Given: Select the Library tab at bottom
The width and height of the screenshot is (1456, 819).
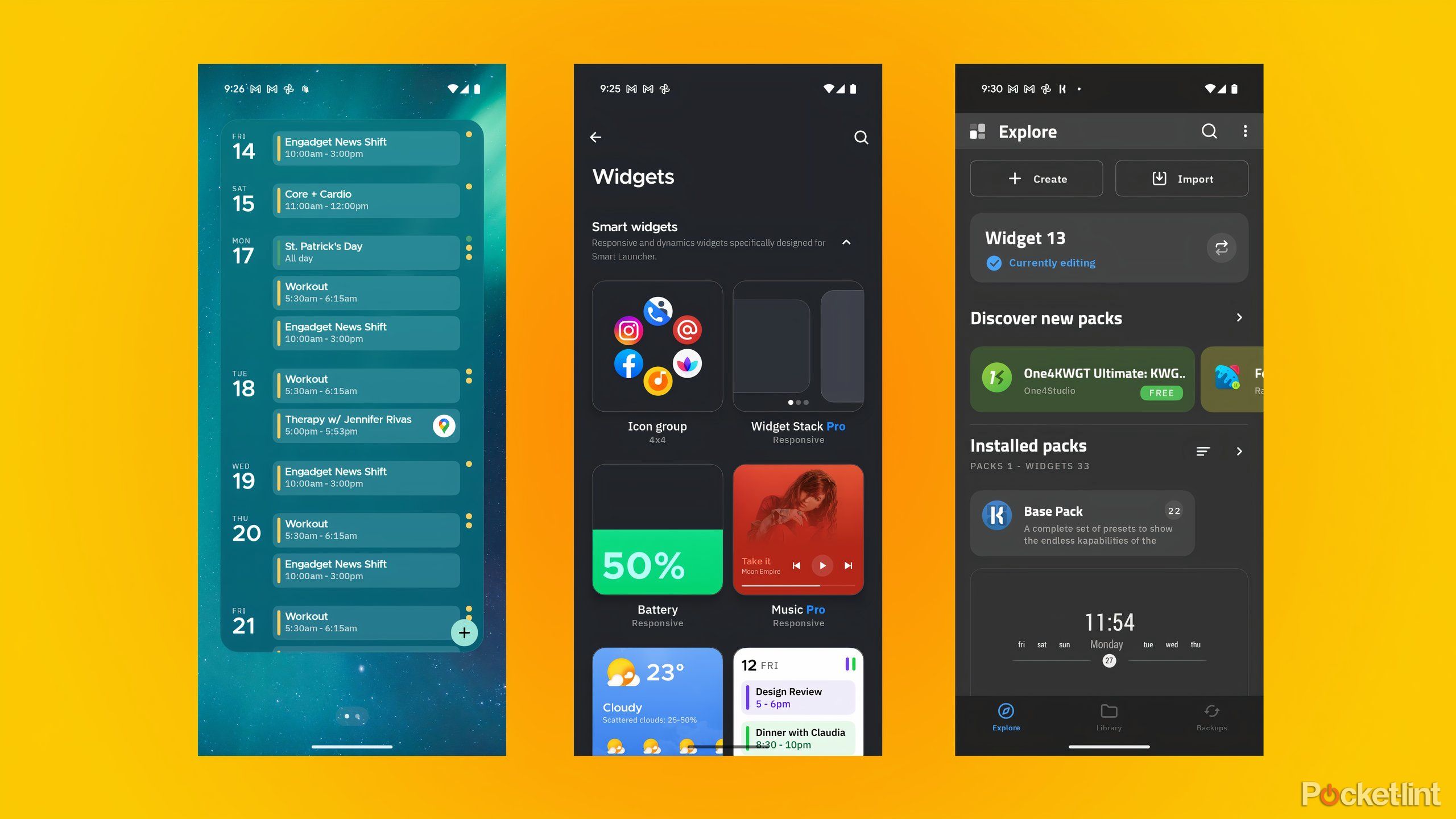Looking at the screenshot, I should pyautogui.click(x=1108, y=717).
